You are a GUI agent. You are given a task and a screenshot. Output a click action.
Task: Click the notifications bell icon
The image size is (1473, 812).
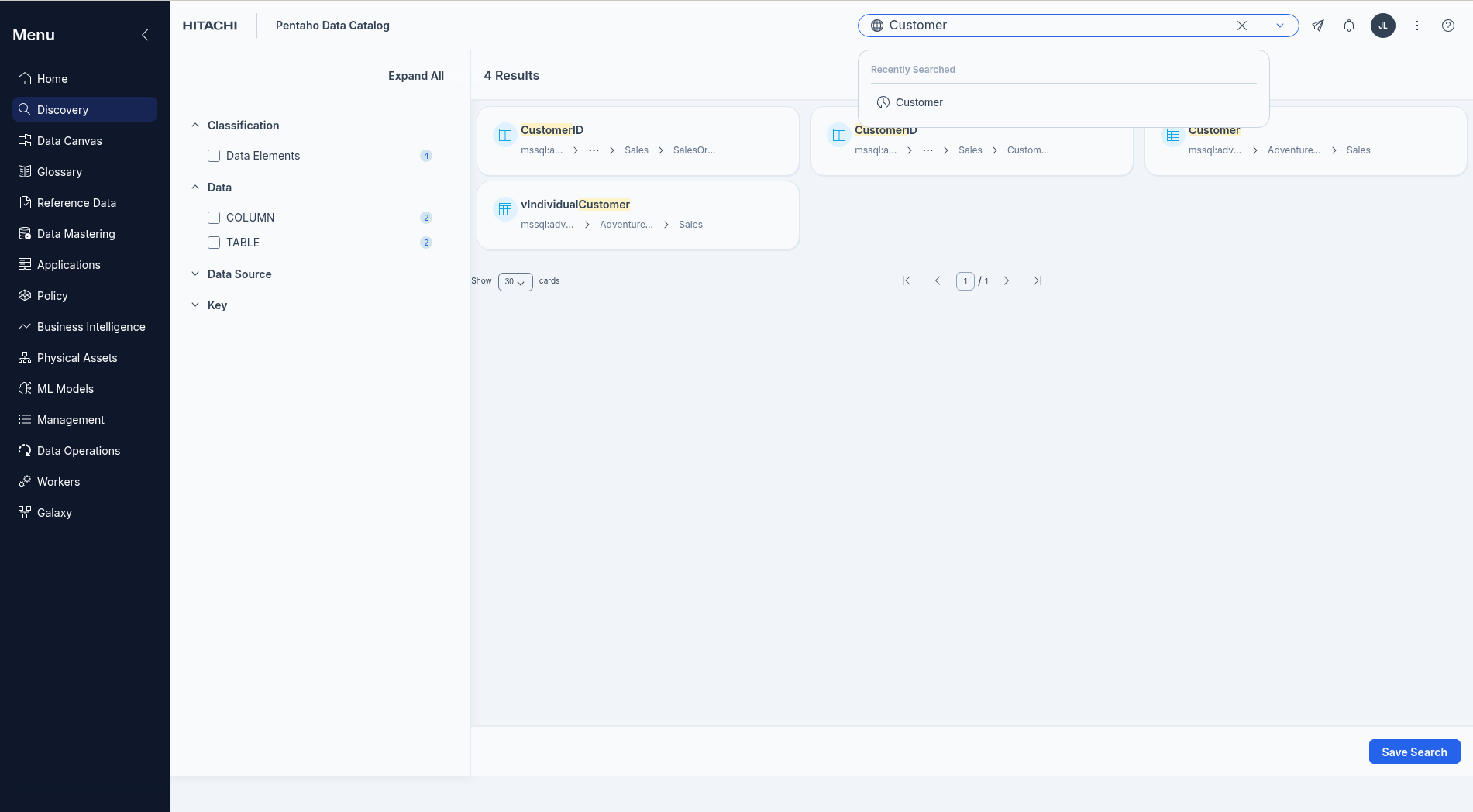[x=1349, y=26]
